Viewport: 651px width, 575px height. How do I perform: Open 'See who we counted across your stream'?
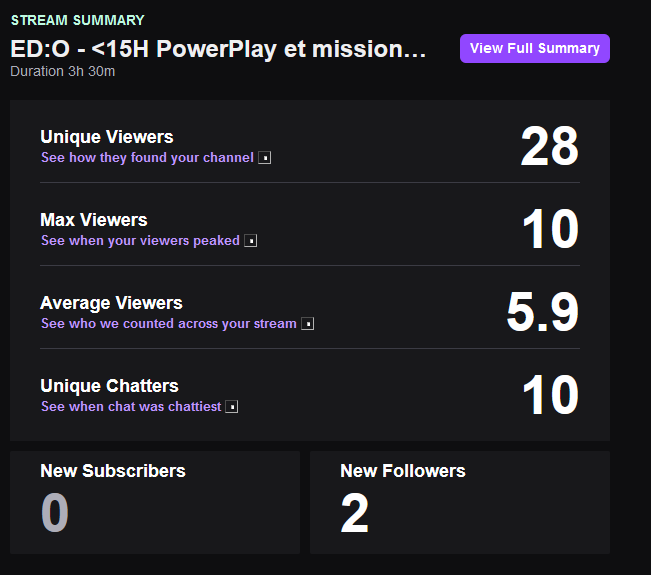169,323
